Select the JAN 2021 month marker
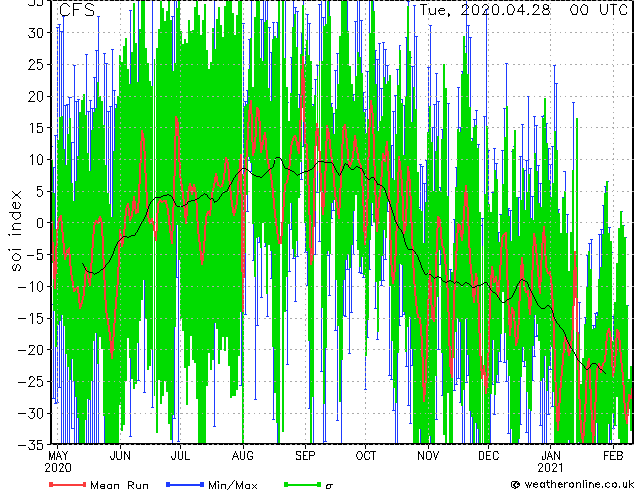Screen dimensions: 634x490 [551, 455]
